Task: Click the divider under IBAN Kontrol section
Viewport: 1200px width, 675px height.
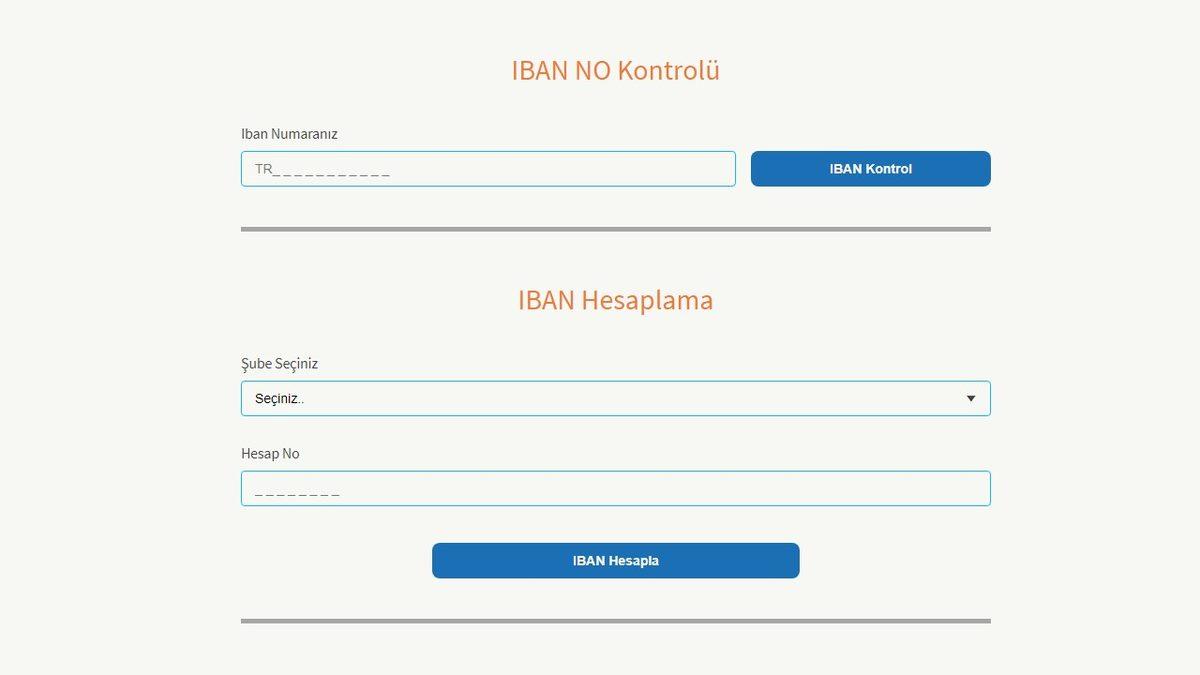Action: tap(615, 228)
